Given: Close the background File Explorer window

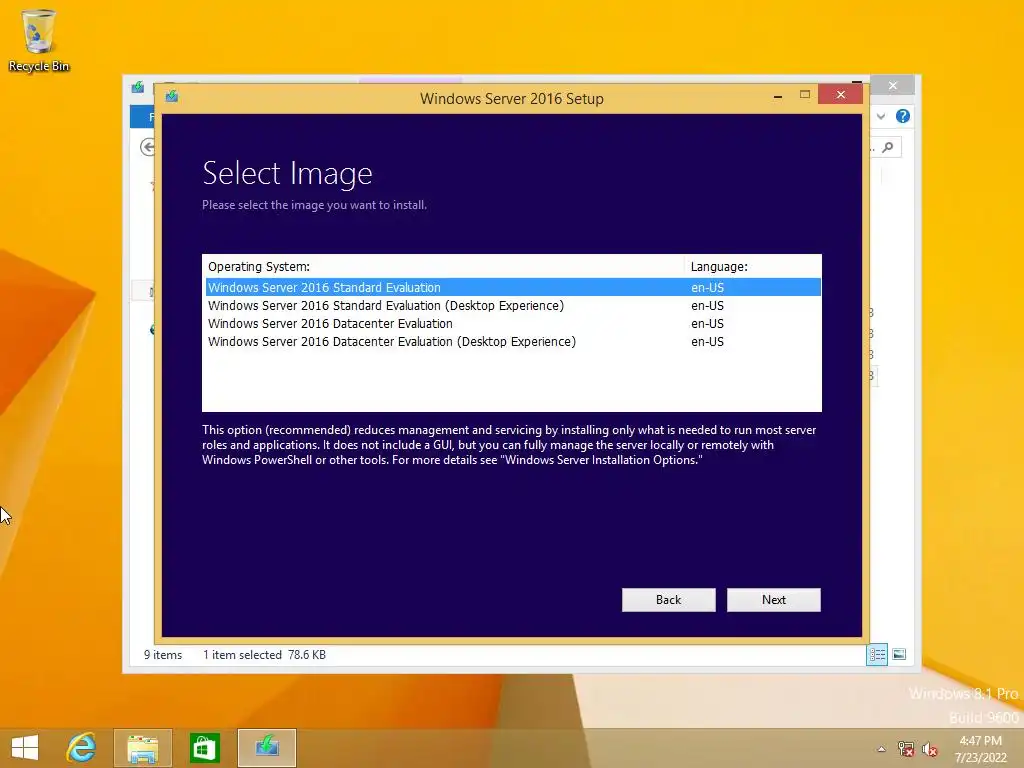Looking at the screenshot, I should pos(893,86).
